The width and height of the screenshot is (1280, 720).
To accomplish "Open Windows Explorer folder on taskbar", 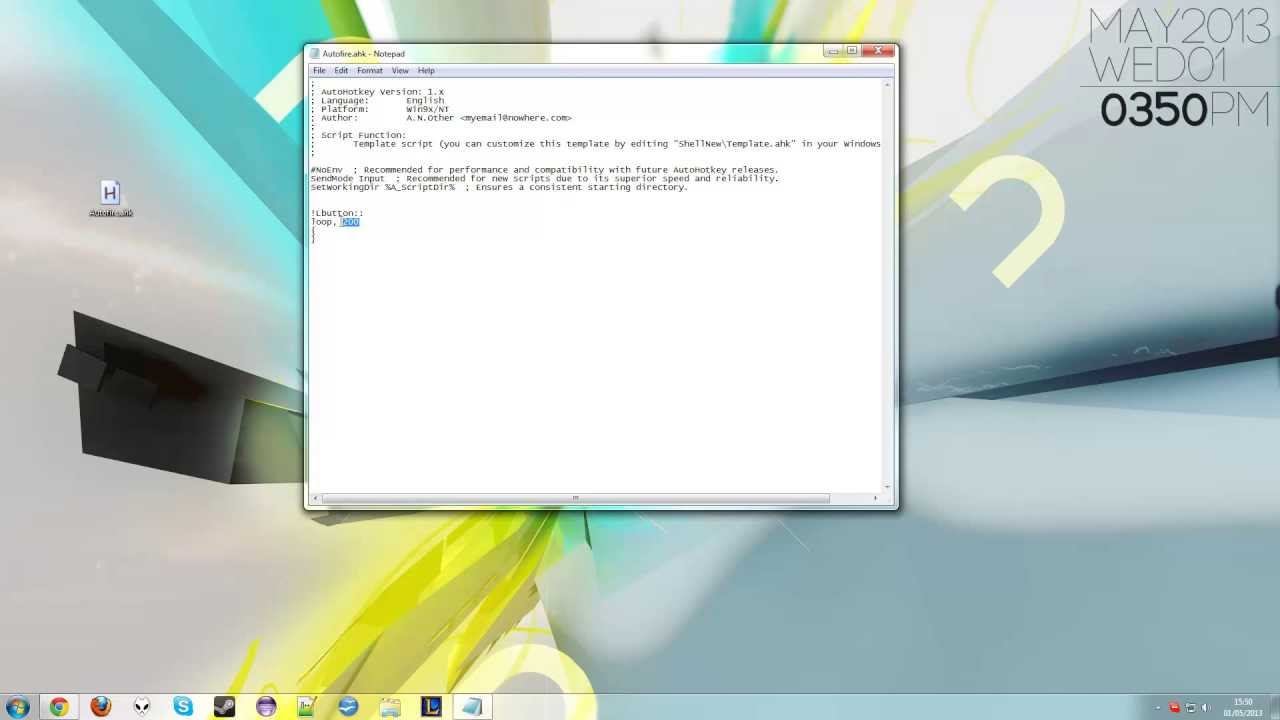I will point(390,707).
